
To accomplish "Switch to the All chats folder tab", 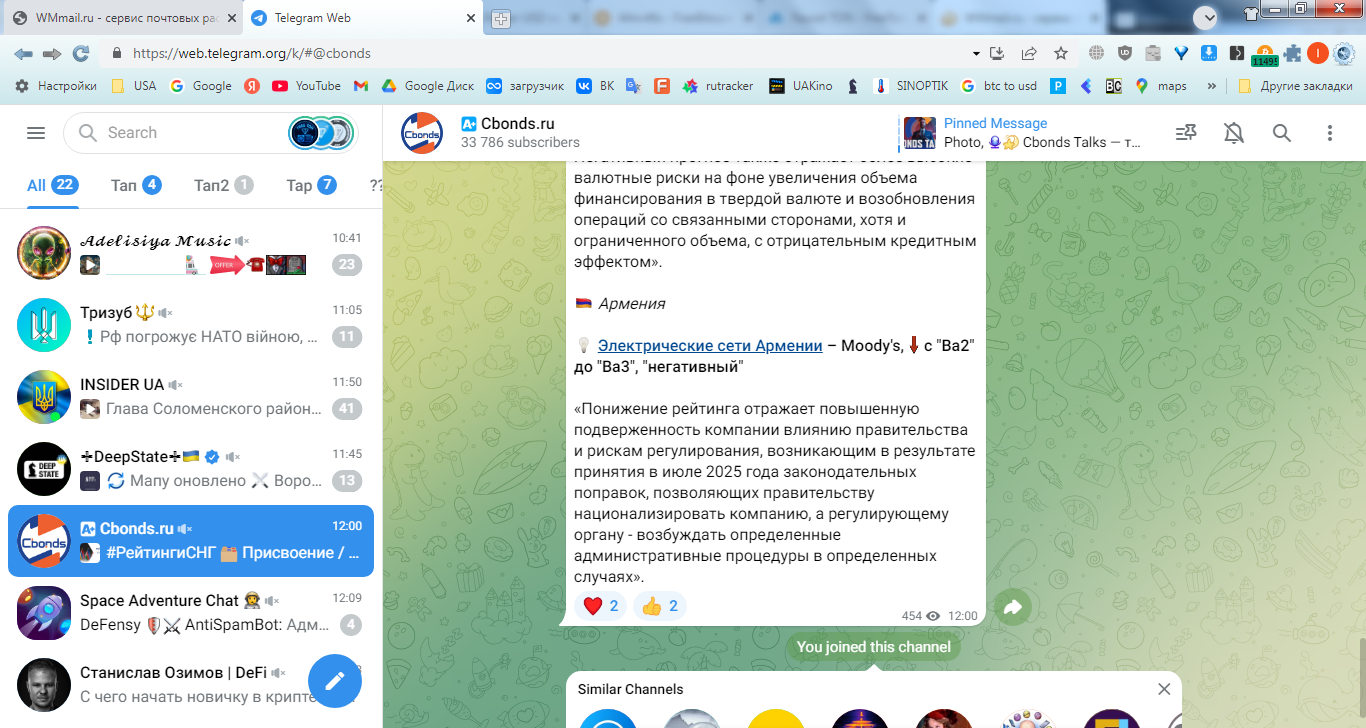I will (52, 185).
